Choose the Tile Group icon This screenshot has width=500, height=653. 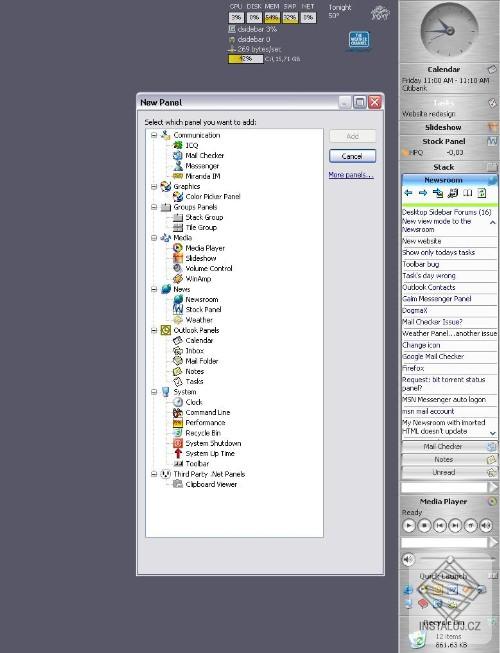click(178, 227)
